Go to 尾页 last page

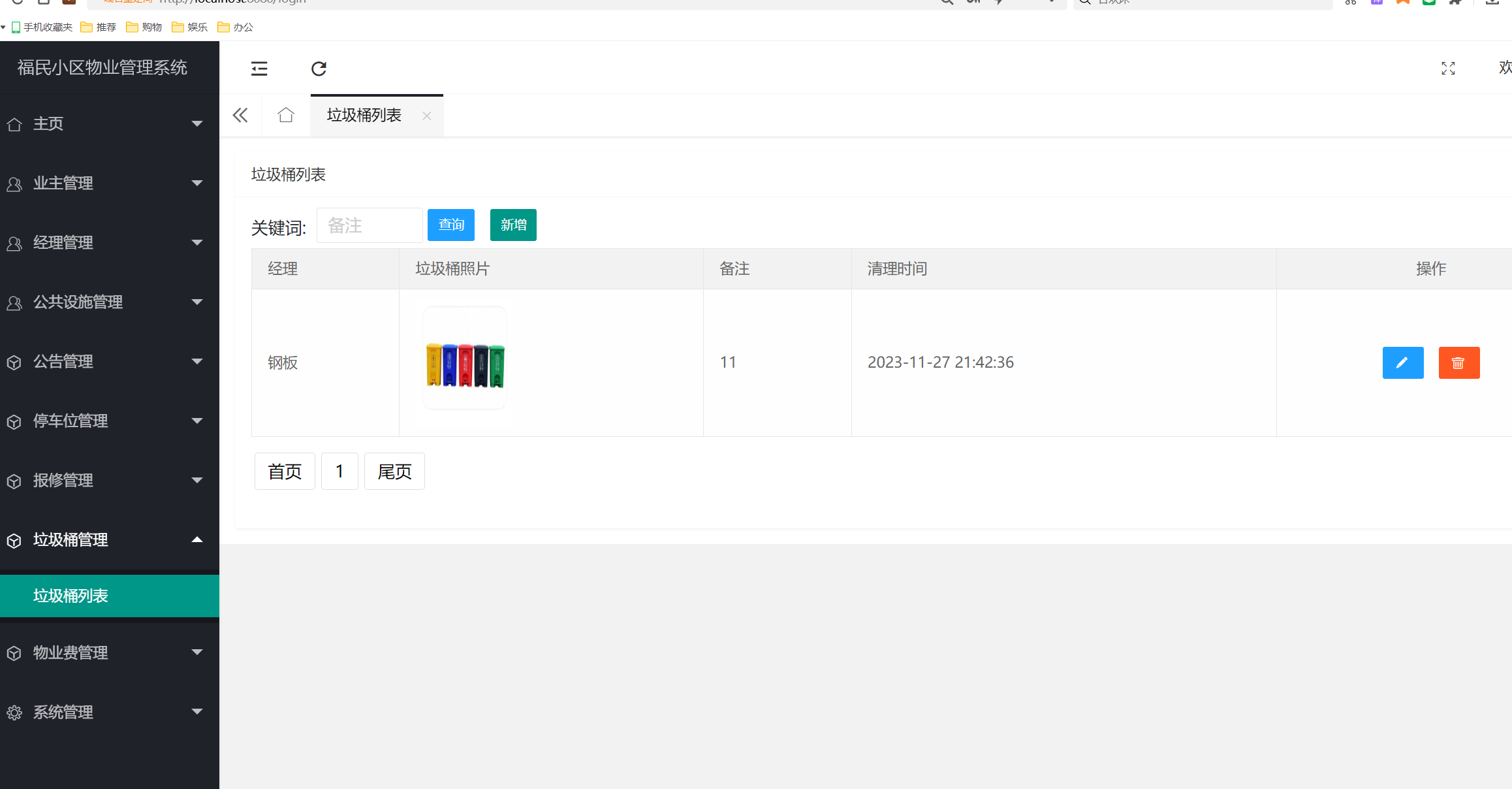[394, 471]
